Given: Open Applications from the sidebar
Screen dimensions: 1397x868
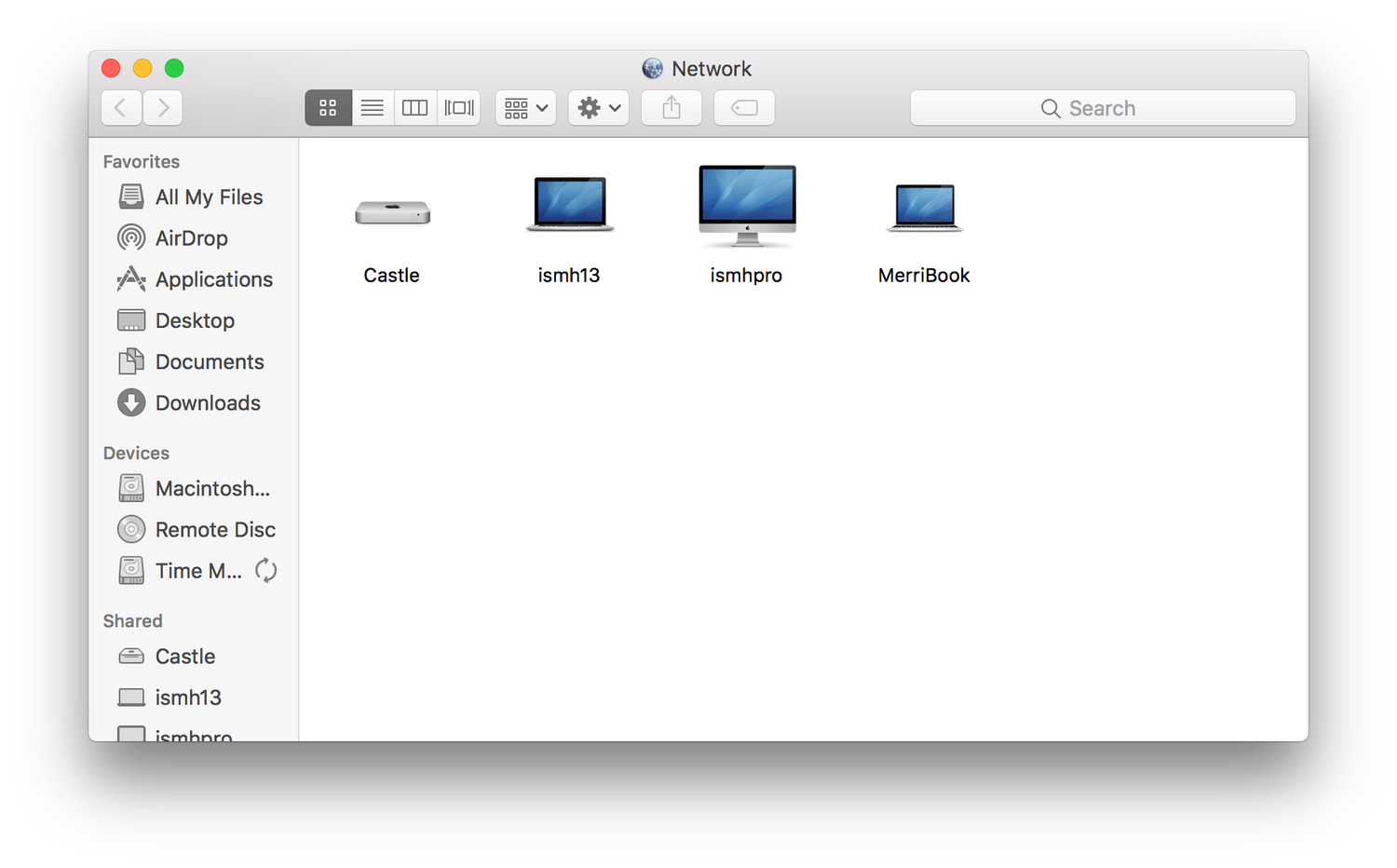Looking at the screenshot, I should pos(213,279).
